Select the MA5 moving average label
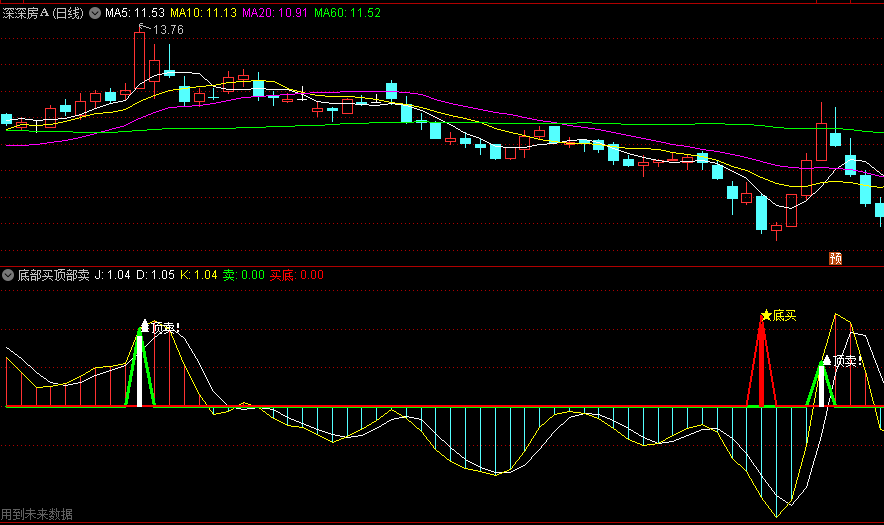 (x=135, y=14)
